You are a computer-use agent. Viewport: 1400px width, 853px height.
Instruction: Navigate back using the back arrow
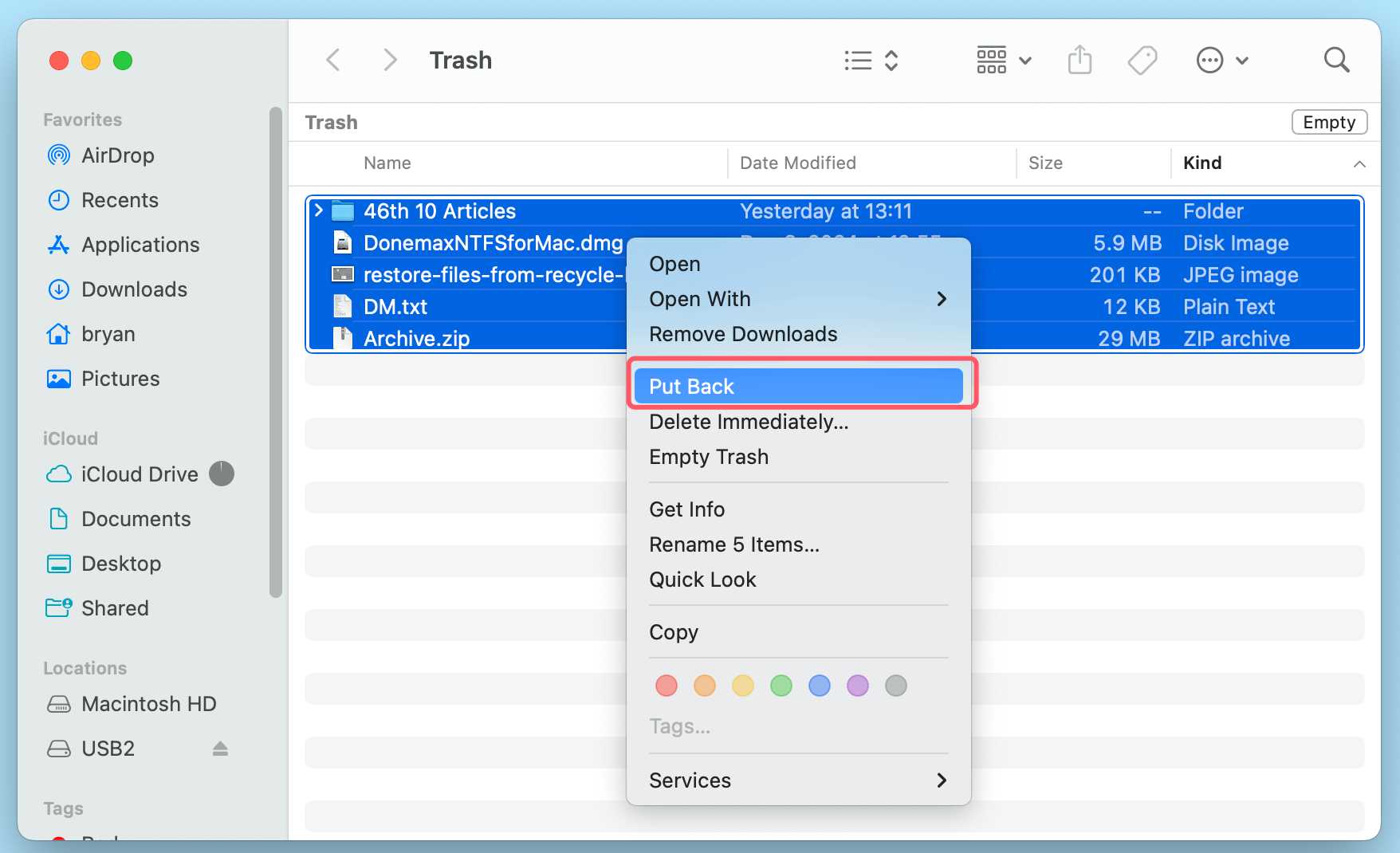pos(332,60)
